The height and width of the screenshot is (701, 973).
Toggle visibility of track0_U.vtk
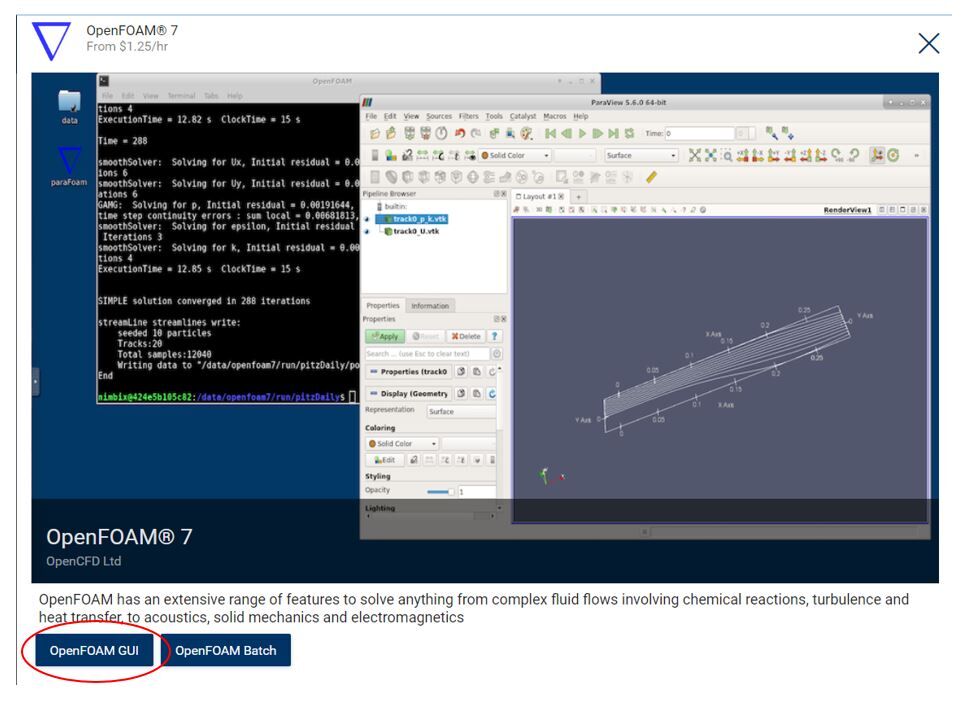coord(367,232)
